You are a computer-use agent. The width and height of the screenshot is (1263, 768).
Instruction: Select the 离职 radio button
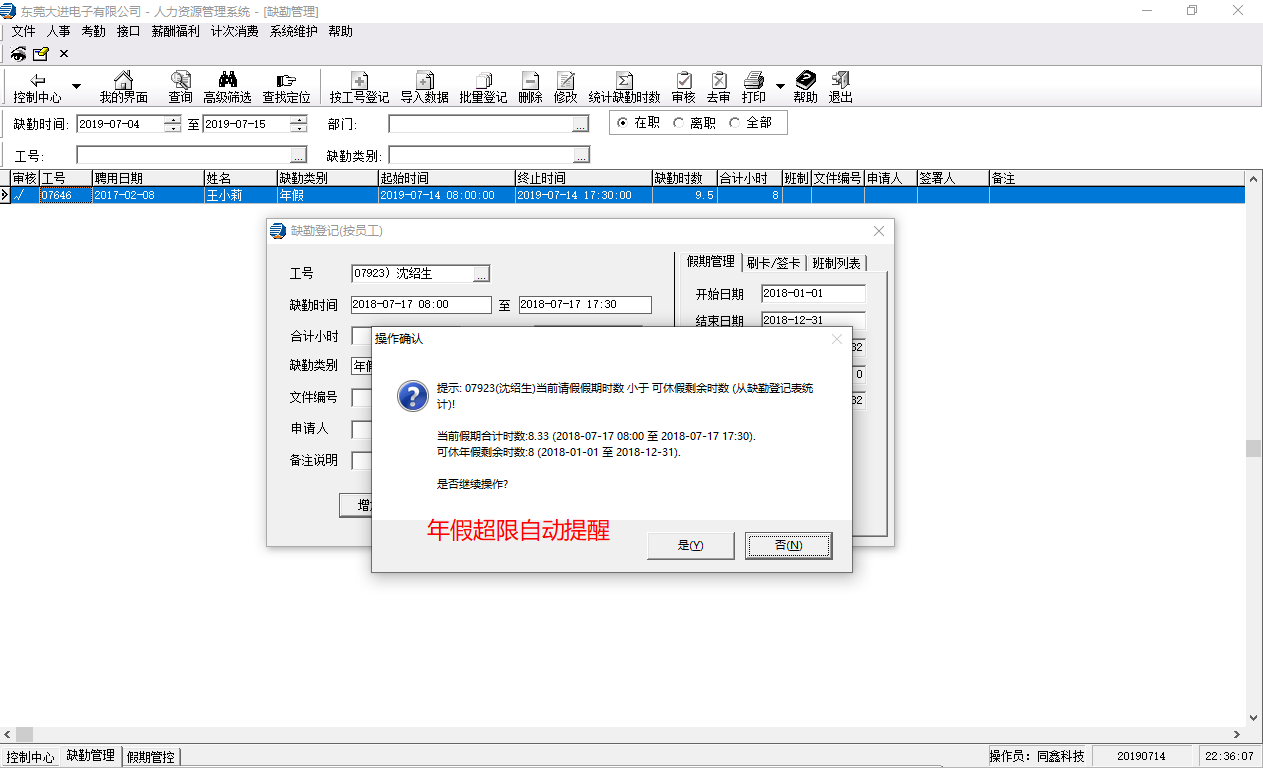click(679, 123)
